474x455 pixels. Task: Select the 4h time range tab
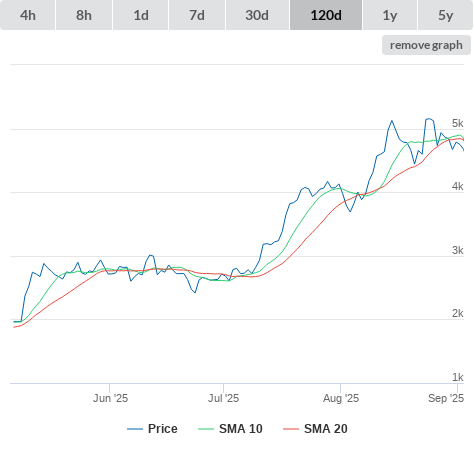click(x=28, y=15)
